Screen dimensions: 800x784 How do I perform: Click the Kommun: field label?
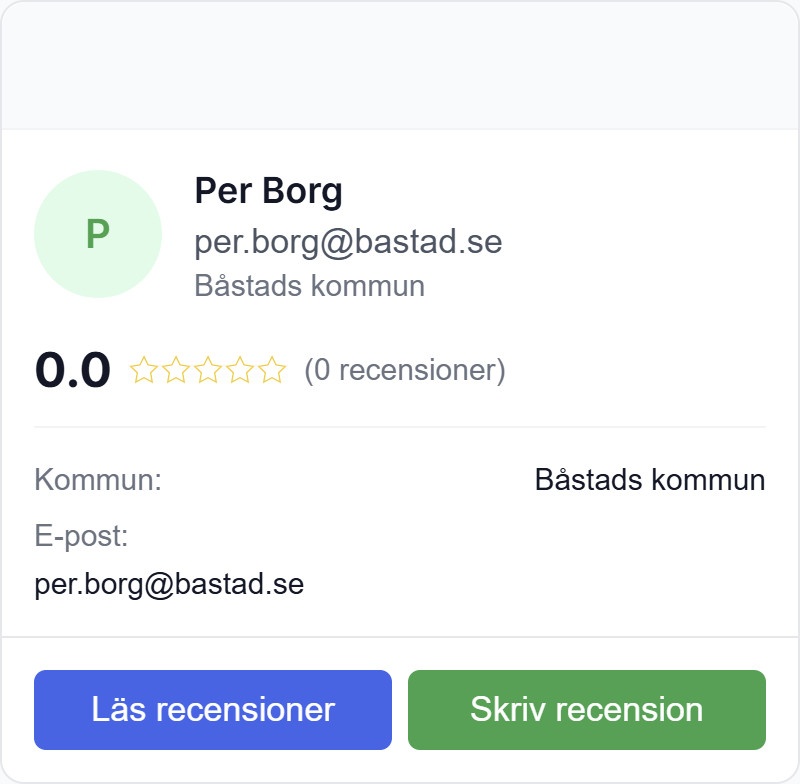point(98,480)
